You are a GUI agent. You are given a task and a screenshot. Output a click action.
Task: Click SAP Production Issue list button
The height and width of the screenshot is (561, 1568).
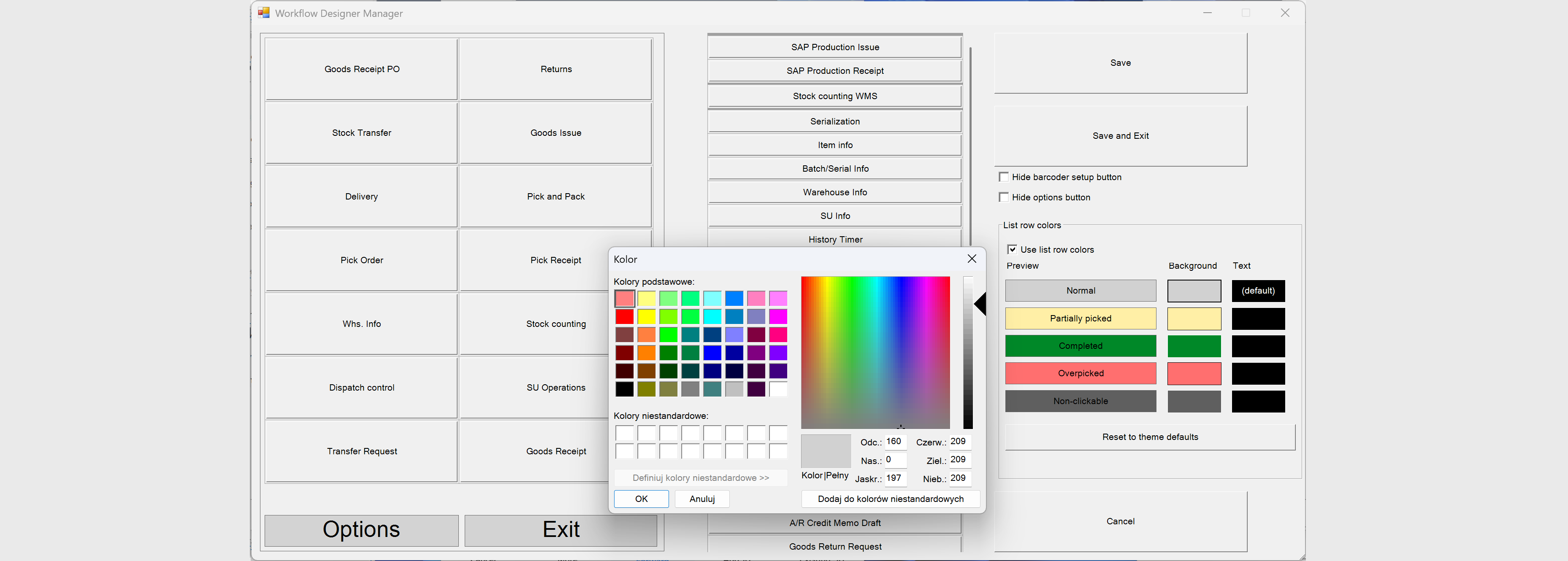pyautogui.click(x=835, y=48)
